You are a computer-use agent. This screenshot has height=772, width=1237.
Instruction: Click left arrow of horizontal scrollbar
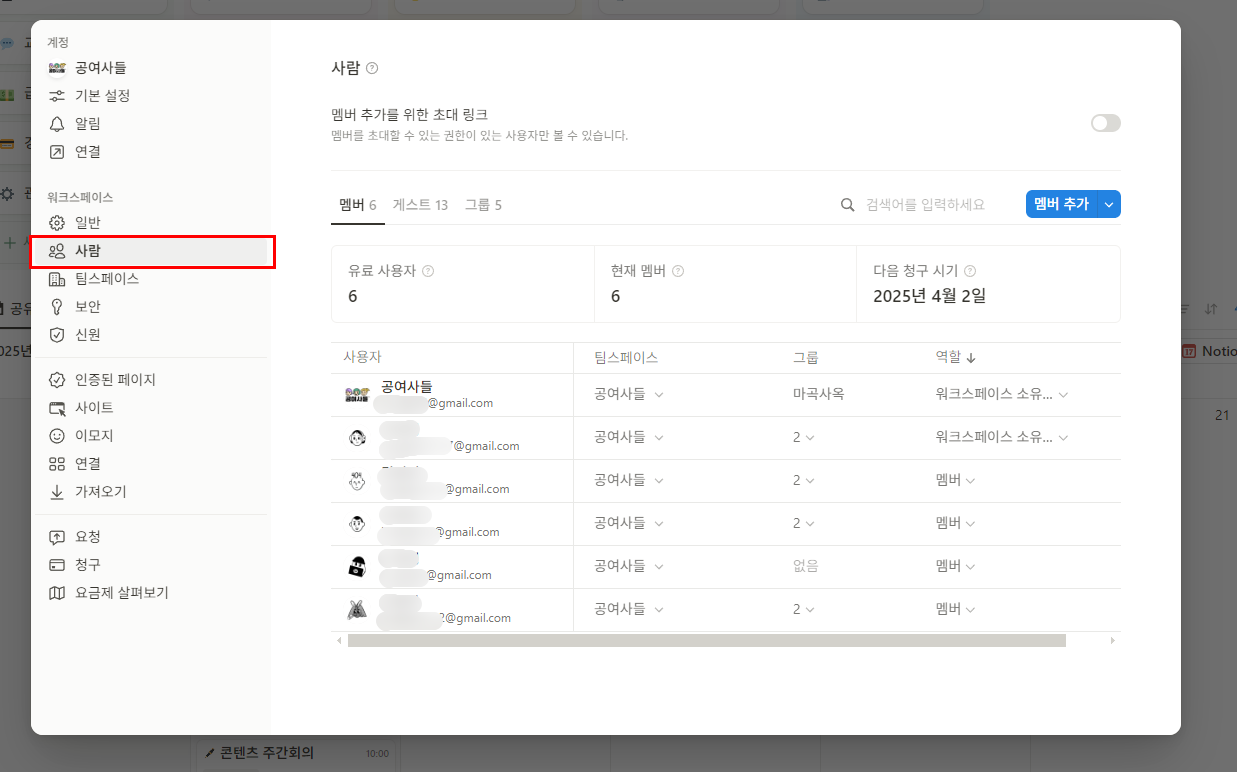(x=338, y=640)
